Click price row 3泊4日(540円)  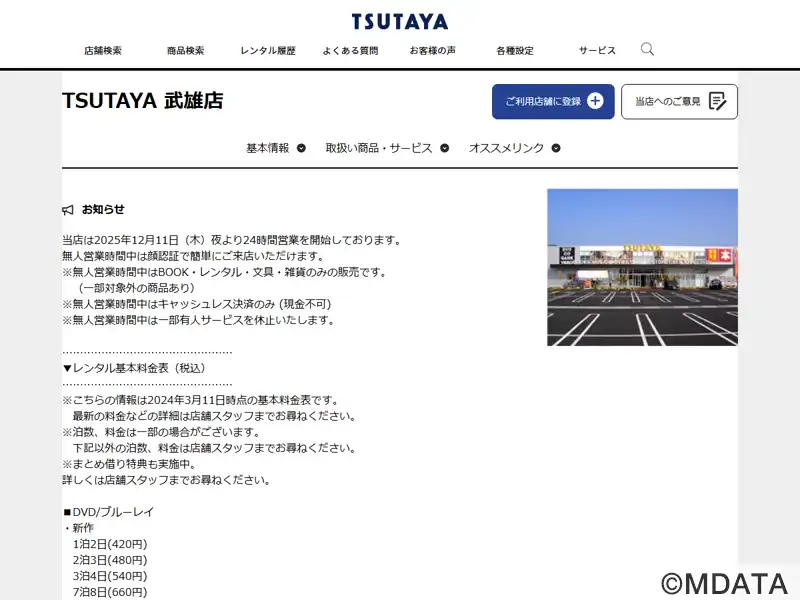[x=110, y=577]
